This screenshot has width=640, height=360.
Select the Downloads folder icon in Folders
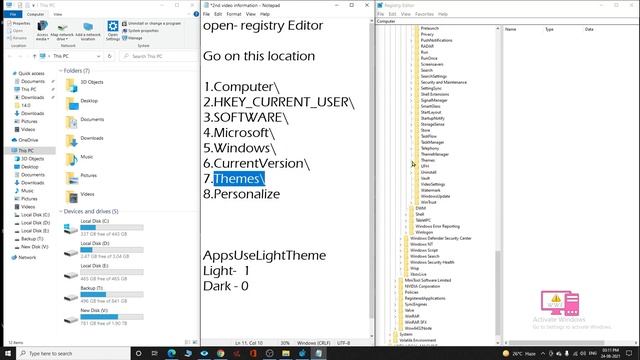(x=71, y=141)
